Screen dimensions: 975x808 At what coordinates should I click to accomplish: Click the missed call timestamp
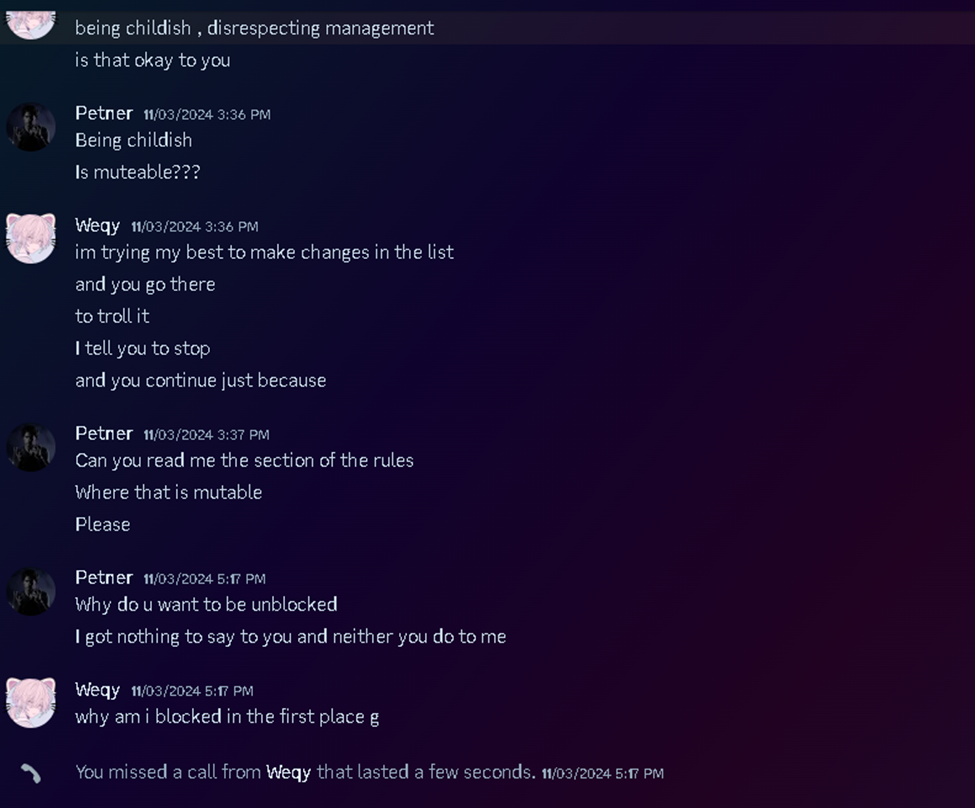pyautogui.click(x=602, y=774)
